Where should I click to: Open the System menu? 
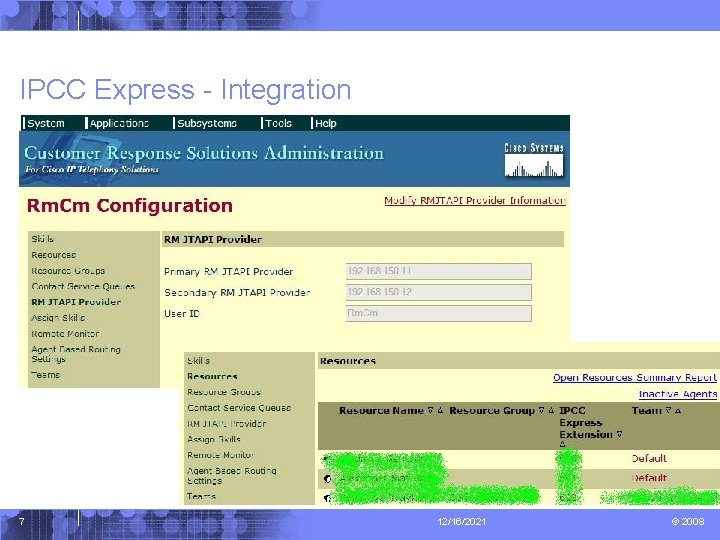click(x=45, y=123)
